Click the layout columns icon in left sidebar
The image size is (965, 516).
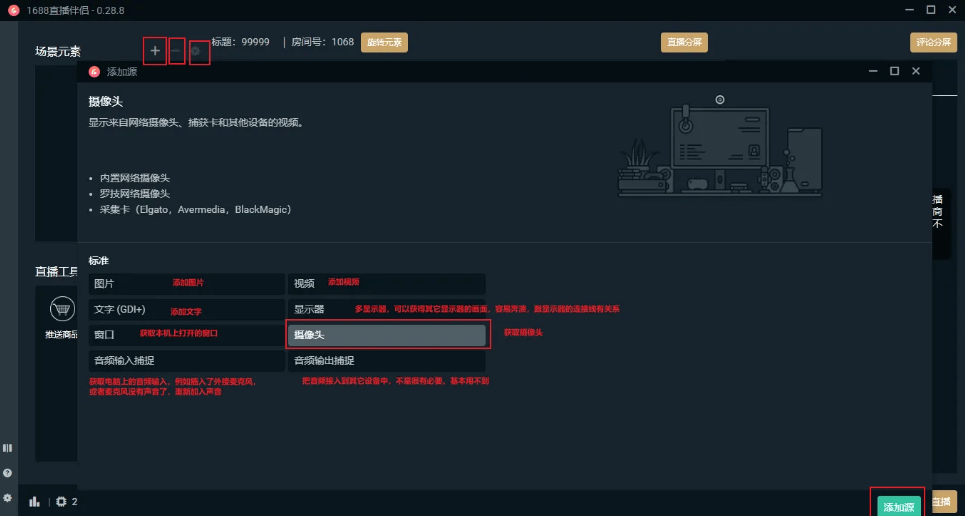pos(8,448)
